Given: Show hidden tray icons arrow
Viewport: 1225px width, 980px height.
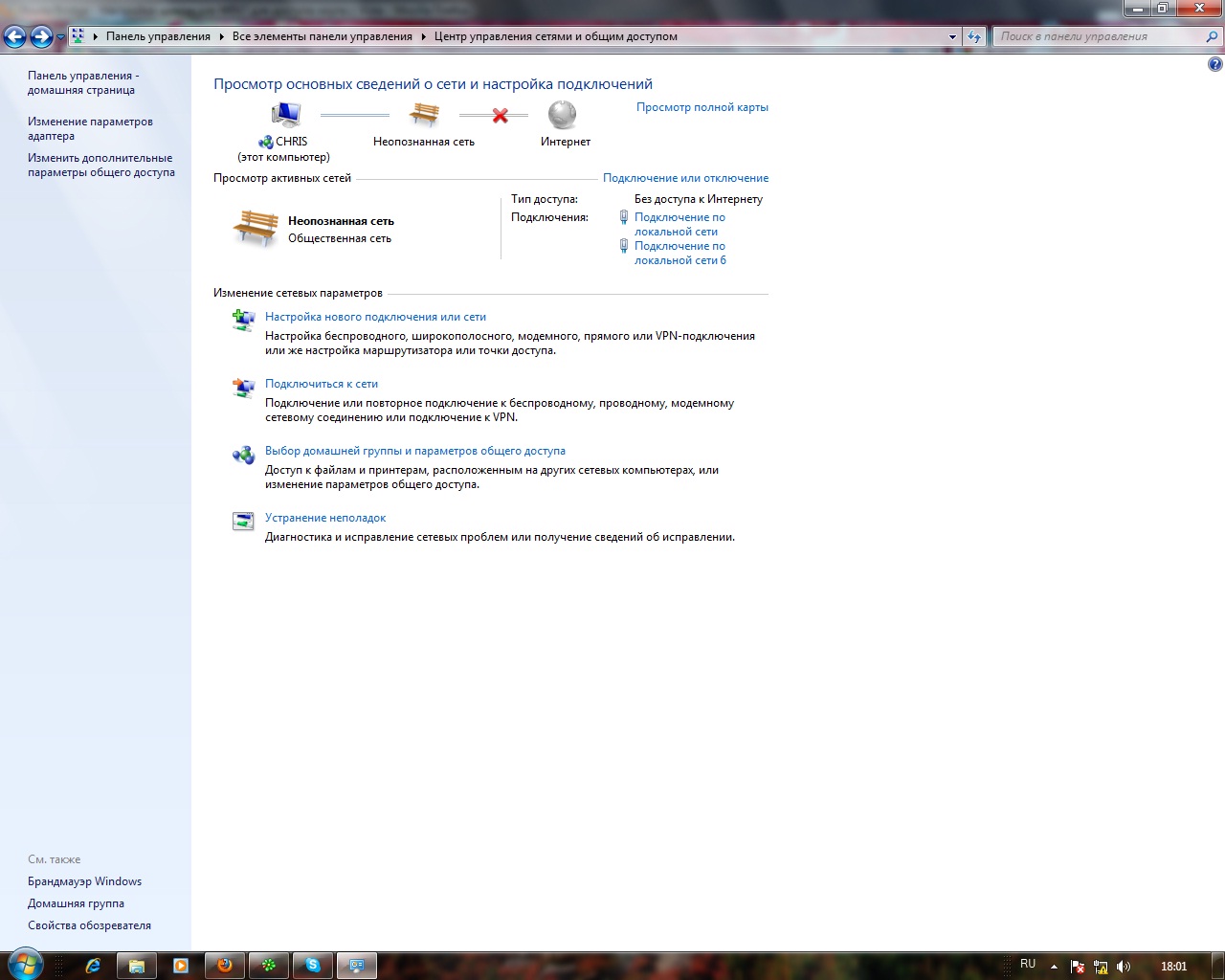Looking at the screenshot, I should (x=1054, y=967).
